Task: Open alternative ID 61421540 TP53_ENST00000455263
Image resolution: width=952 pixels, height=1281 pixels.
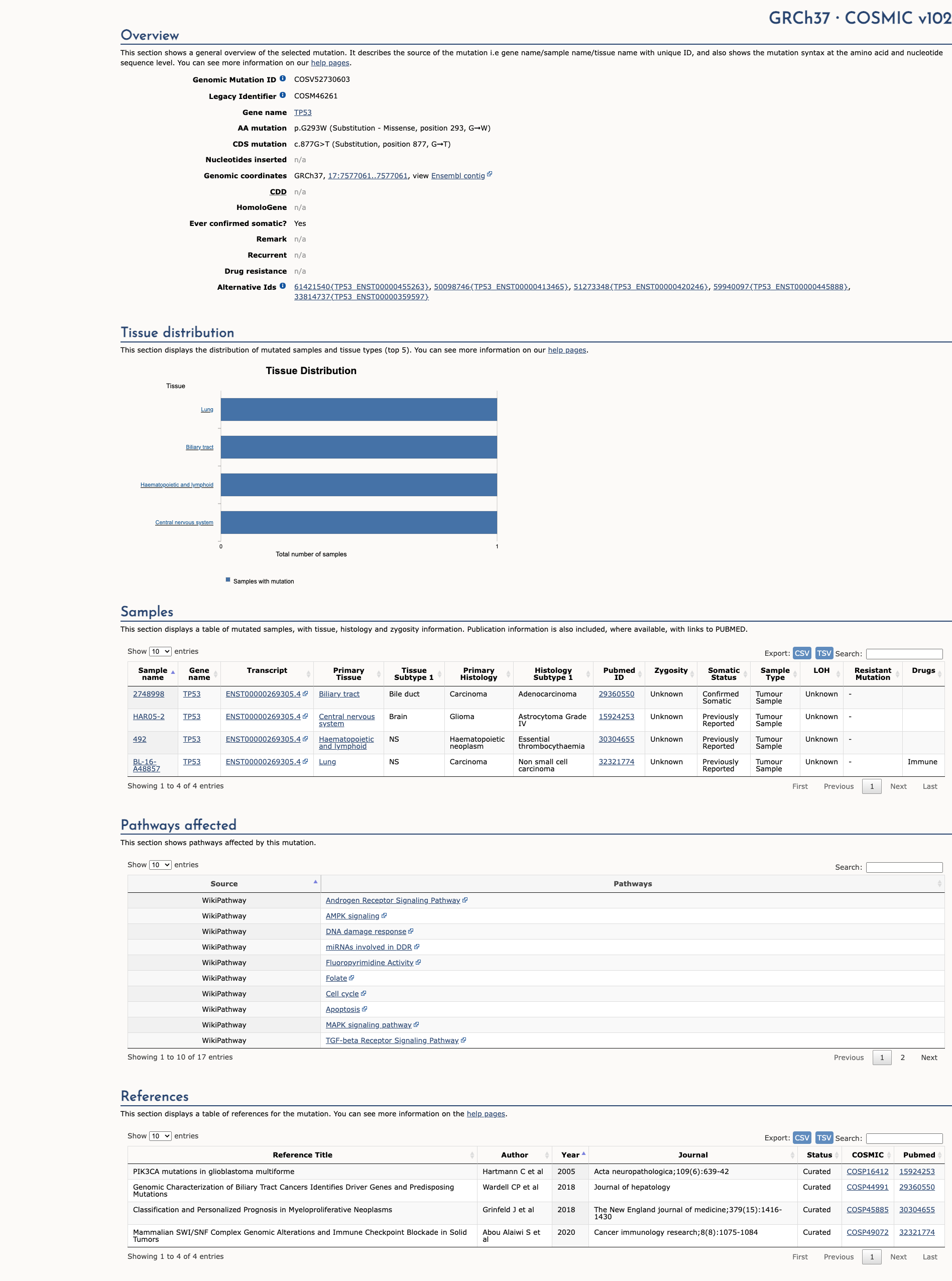Action: [362, 287]
